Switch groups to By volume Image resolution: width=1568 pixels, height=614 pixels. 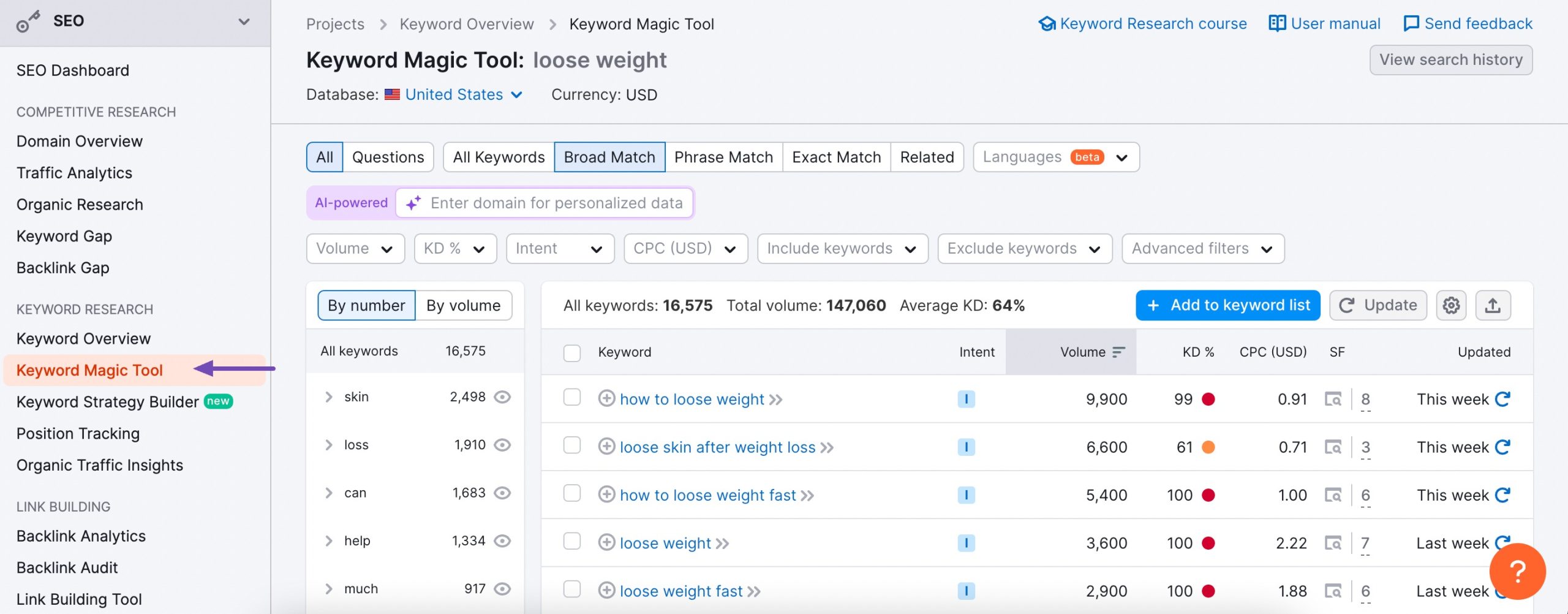pos(463,305)
